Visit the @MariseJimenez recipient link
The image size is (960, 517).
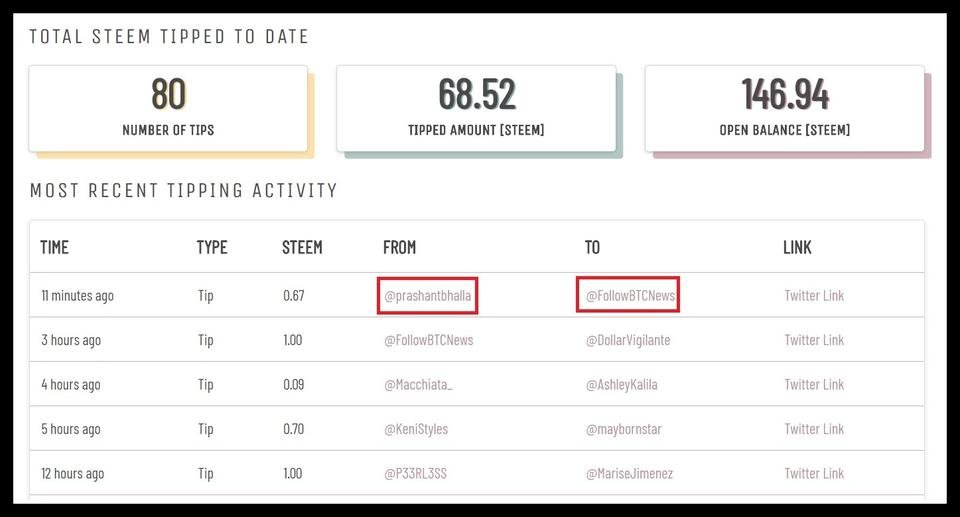(629, 474)
